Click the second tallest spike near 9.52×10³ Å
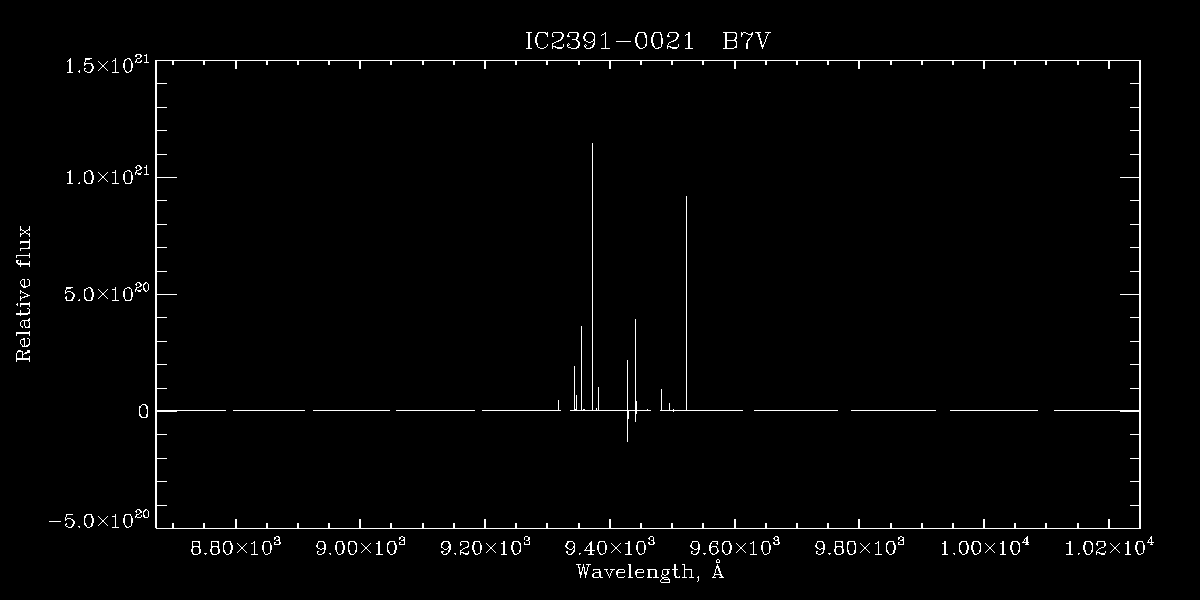This screenshot has width=1200, height=600. click(x=686, y=303)
